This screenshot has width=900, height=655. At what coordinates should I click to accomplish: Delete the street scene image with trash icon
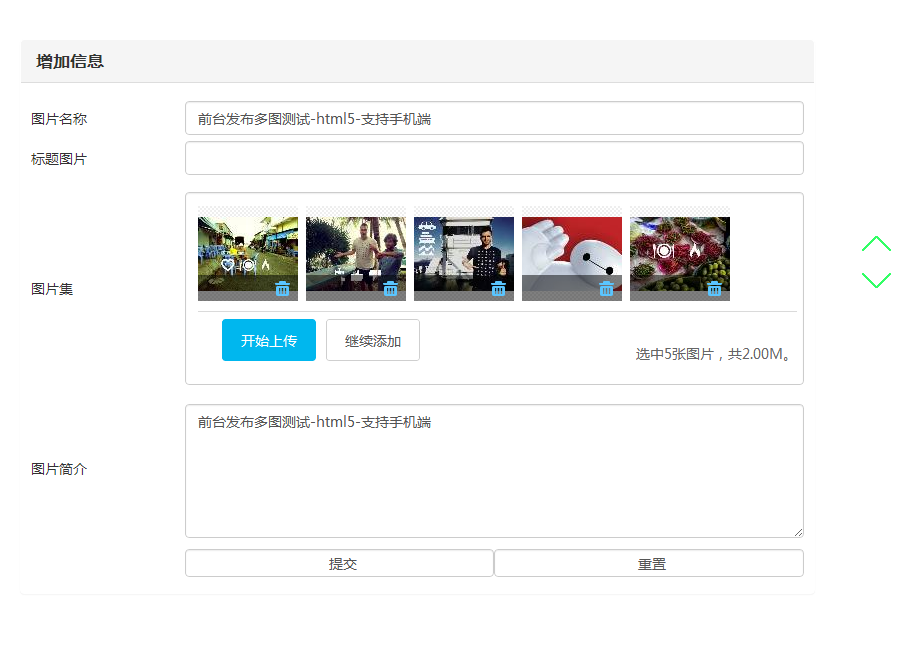[283, 289]
